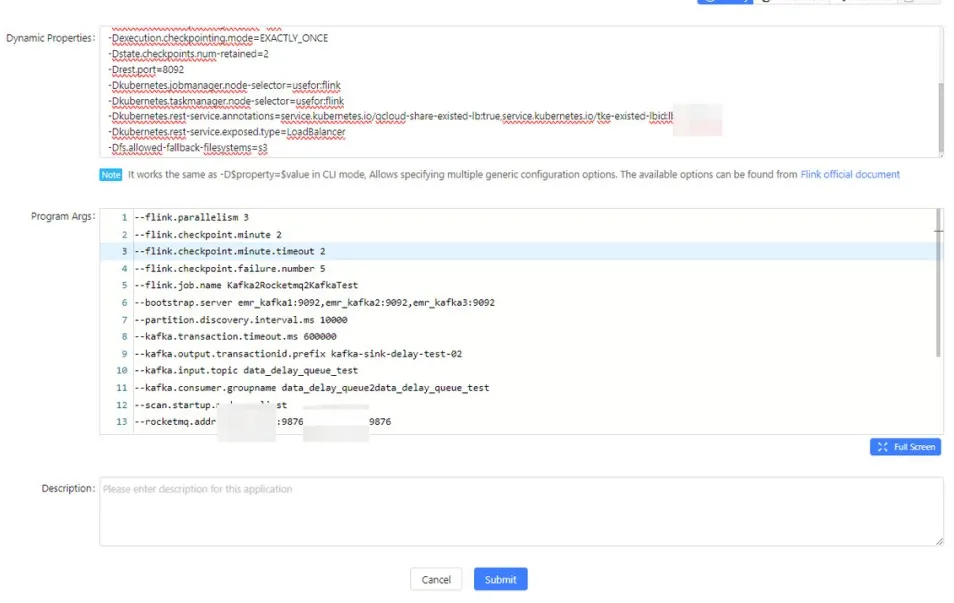Image resolution: width=954 pixels, height=603 pixels.
Task: Click the -Dexecution.checkpointing.mode=EXACTLY_ONCE line
Action: pos(218,38)
